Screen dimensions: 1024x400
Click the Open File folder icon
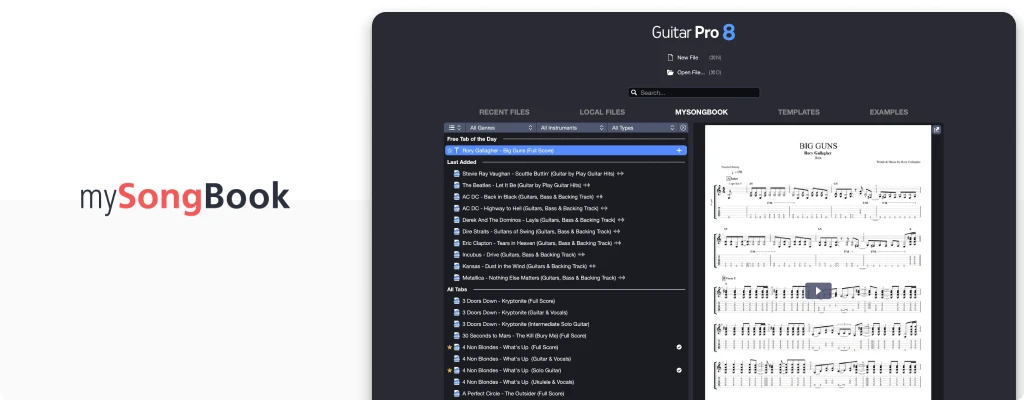(x=670, y=73)
